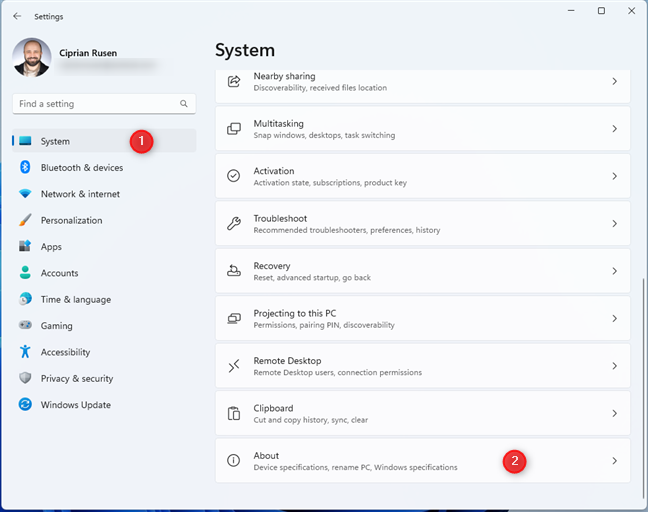Open the Nearby sharing title
The height and width of the screenshot is (512, 648).
coord(284,76)
